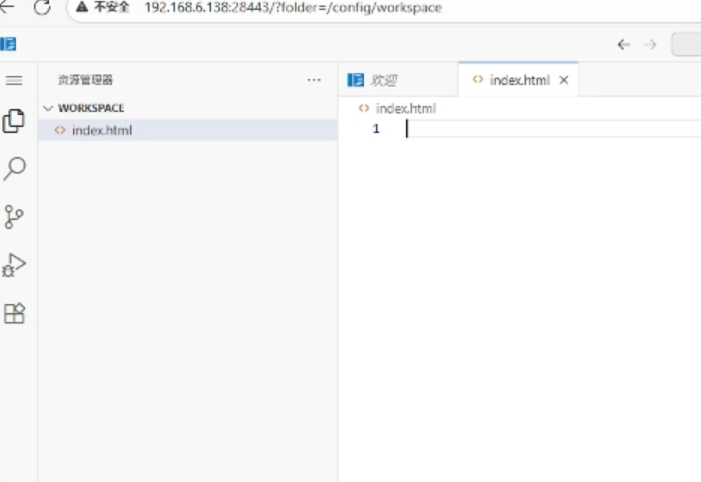
Task: Click the browser back arrow
Action: (x=8, y=7)
